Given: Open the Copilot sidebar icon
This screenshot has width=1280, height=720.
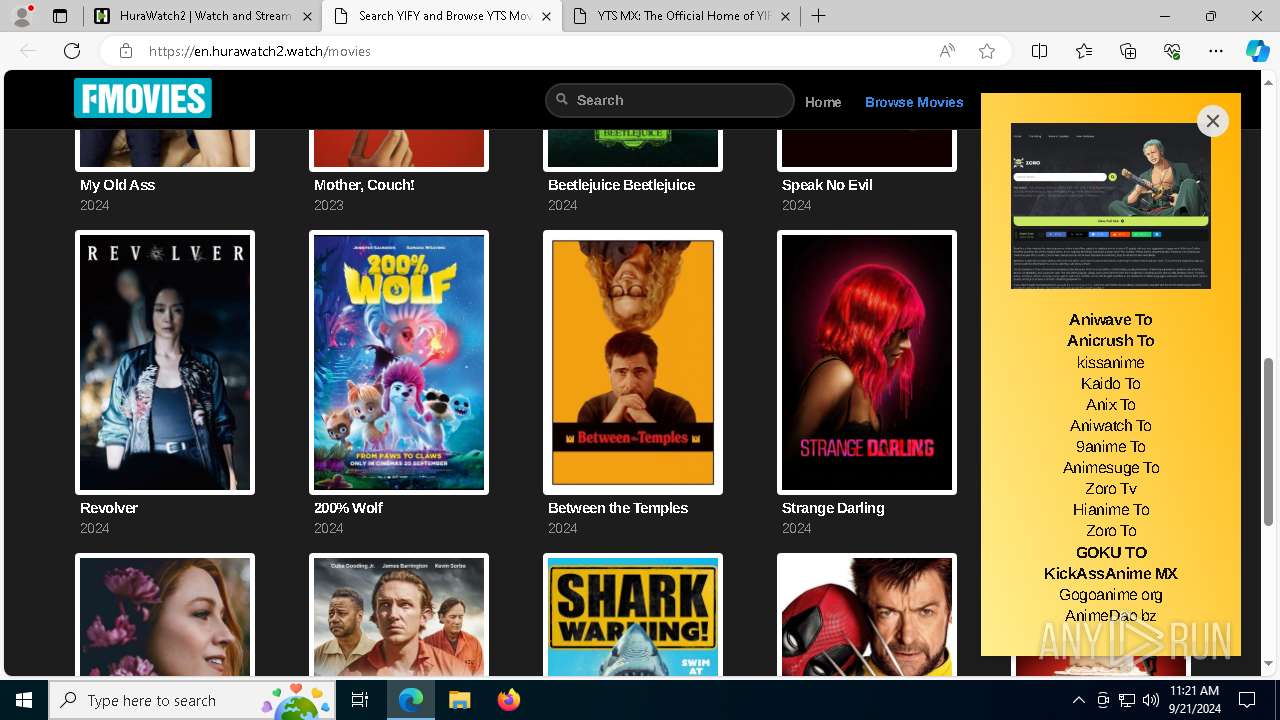Looking at the screenshot, I should 1257,51.
